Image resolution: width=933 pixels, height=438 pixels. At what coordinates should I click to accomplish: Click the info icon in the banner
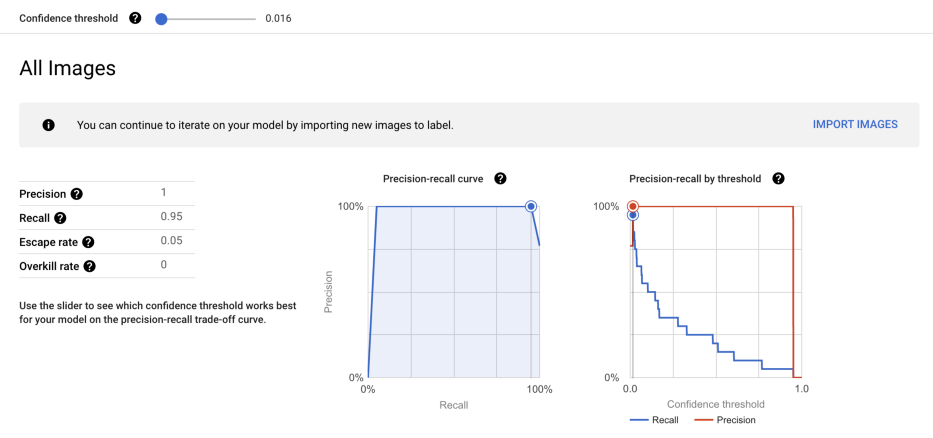pyautogui.click(x=47, y=125)
